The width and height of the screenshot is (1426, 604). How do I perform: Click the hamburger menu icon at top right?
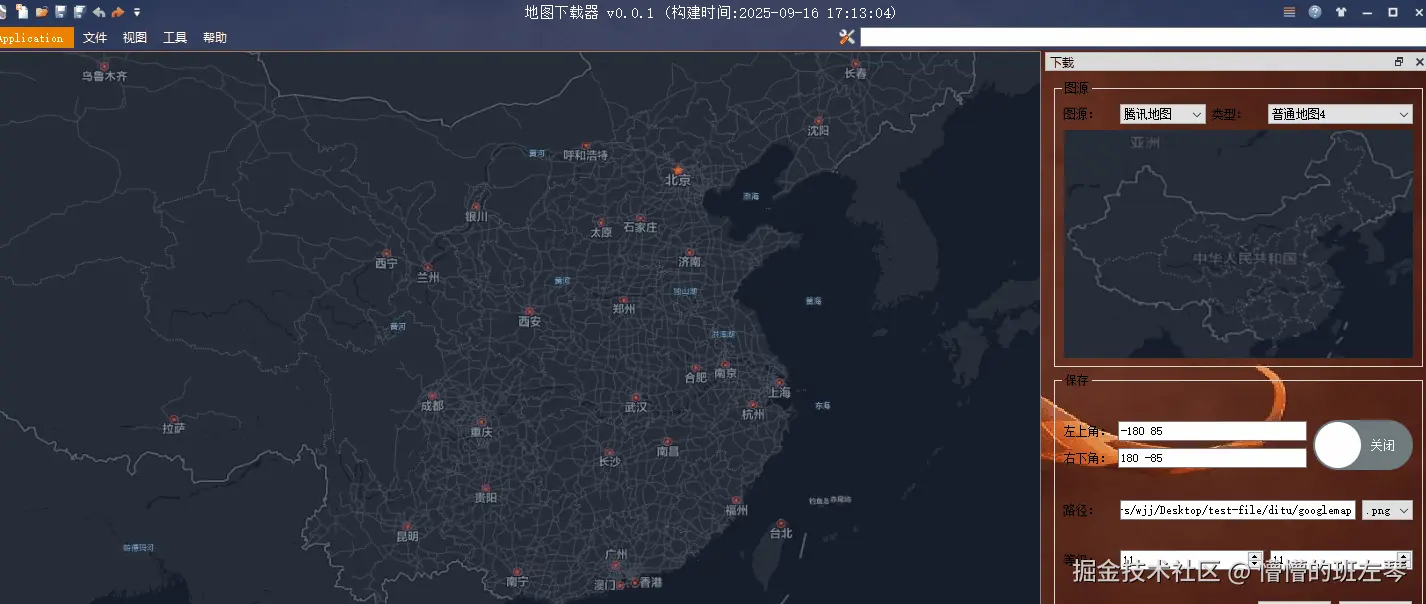(1287, 12)
